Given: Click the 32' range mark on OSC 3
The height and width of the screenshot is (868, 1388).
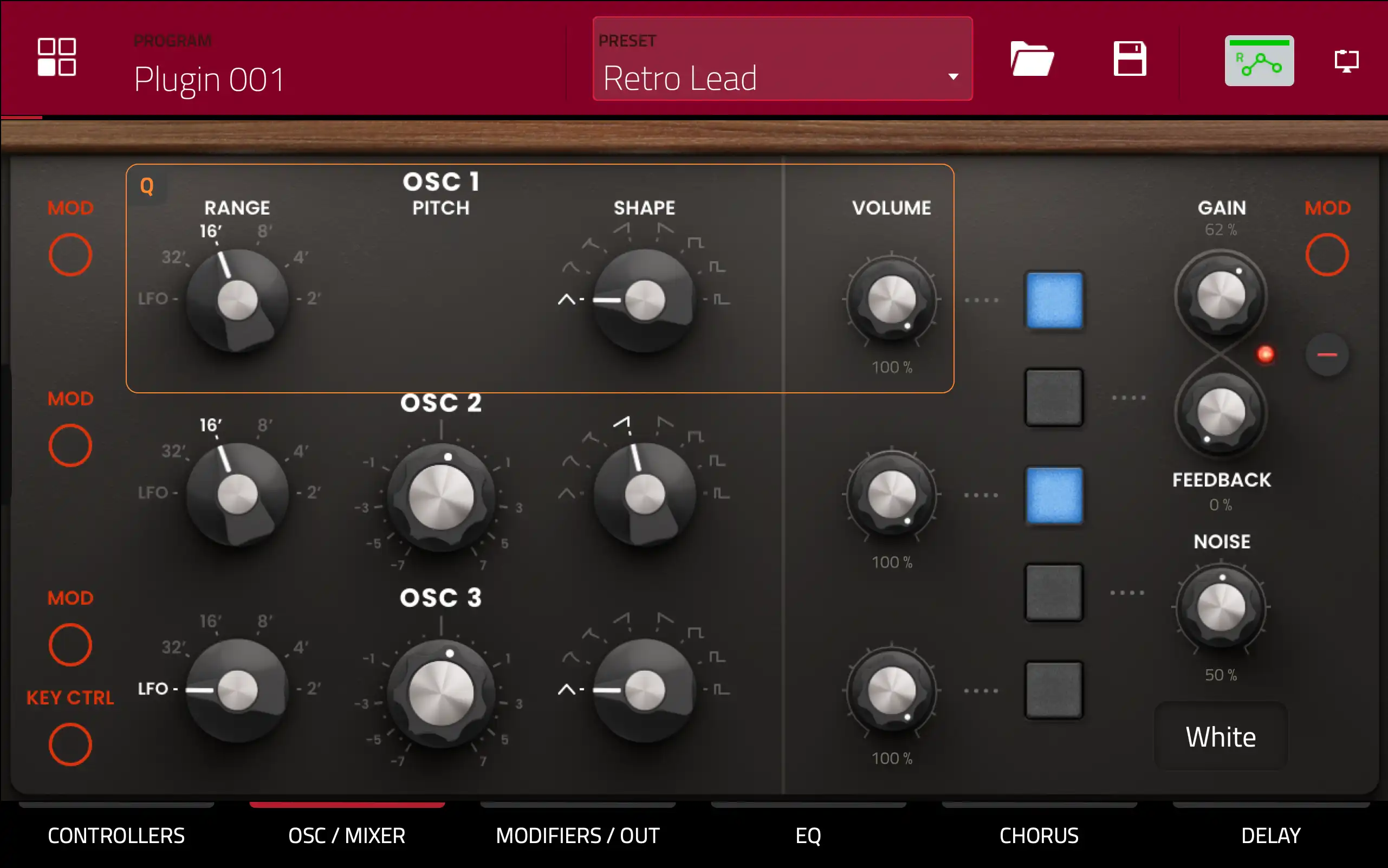Looking at the screenshot, I should tap(172, 647).
